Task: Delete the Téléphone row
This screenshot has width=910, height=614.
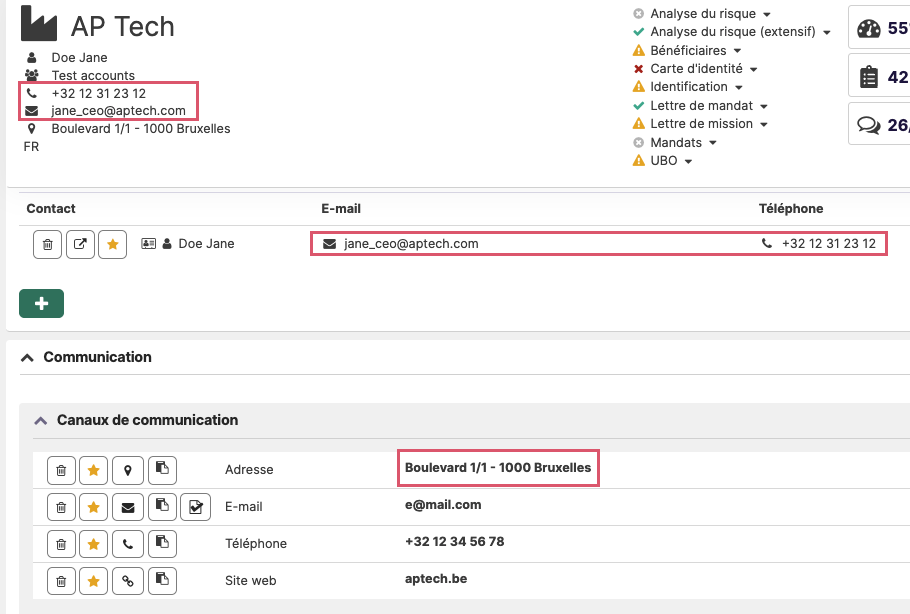Action: click(61, 544)
